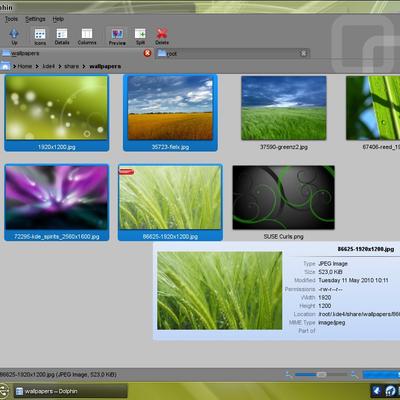Click the Tuesday 11 May 2010 modified date
This screenshot has height=400, width=400.
pos(353,280)
